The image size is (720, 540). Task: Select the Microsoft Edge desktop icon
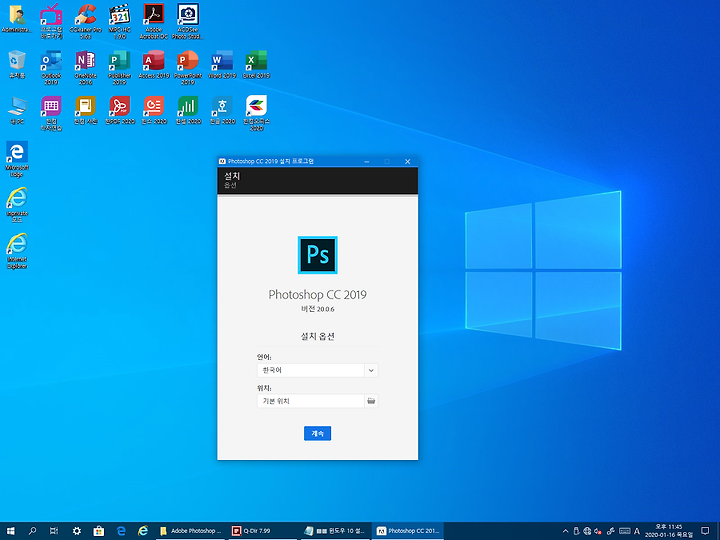coord(17,159)
